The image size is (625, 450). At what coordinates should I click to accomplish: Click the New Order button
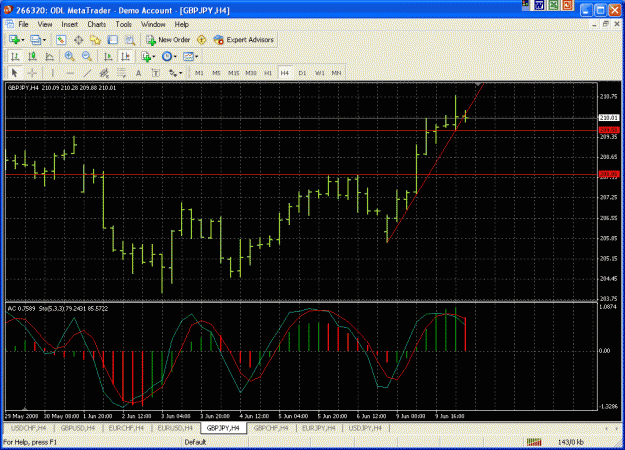[168, 40]
